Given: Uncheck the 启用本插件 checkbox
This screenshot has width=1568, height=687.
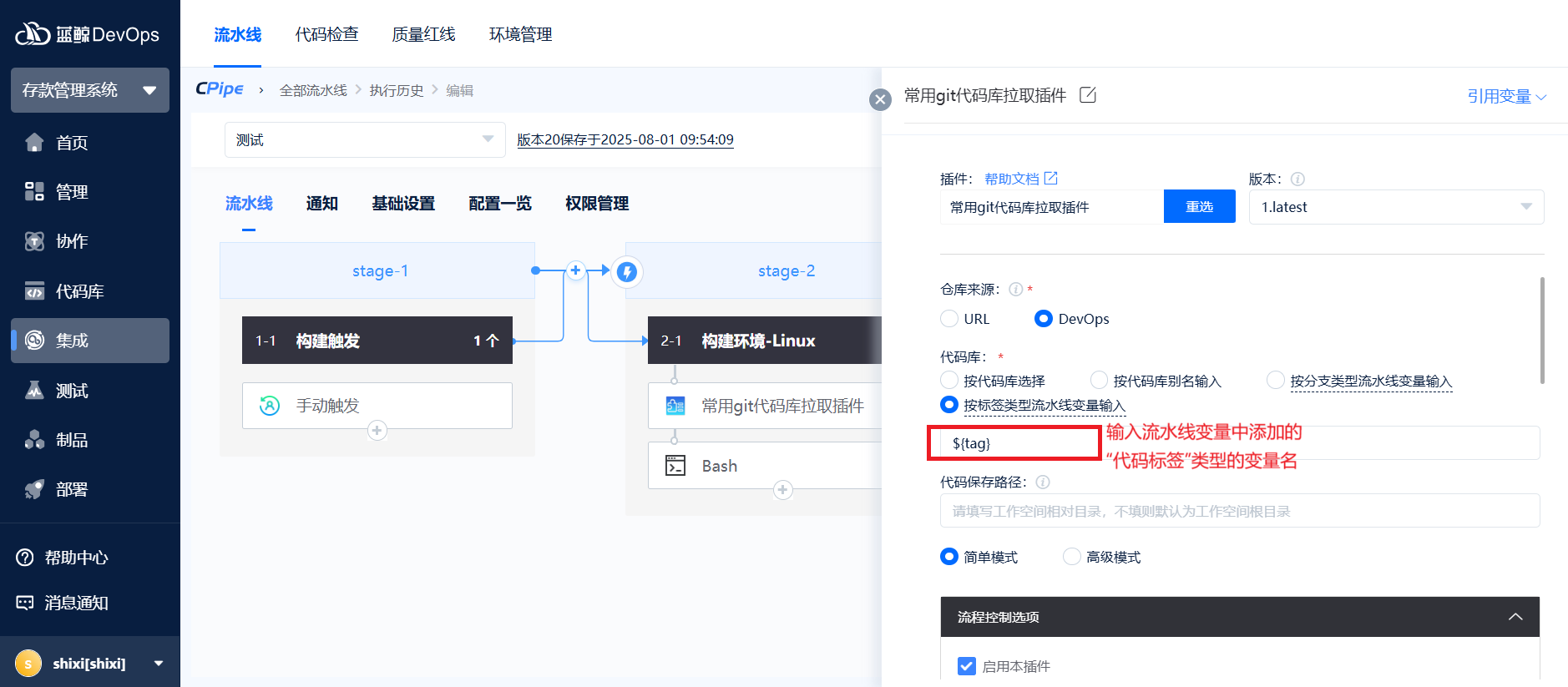Looking at the screenshot, I should [x=967, y=666].
